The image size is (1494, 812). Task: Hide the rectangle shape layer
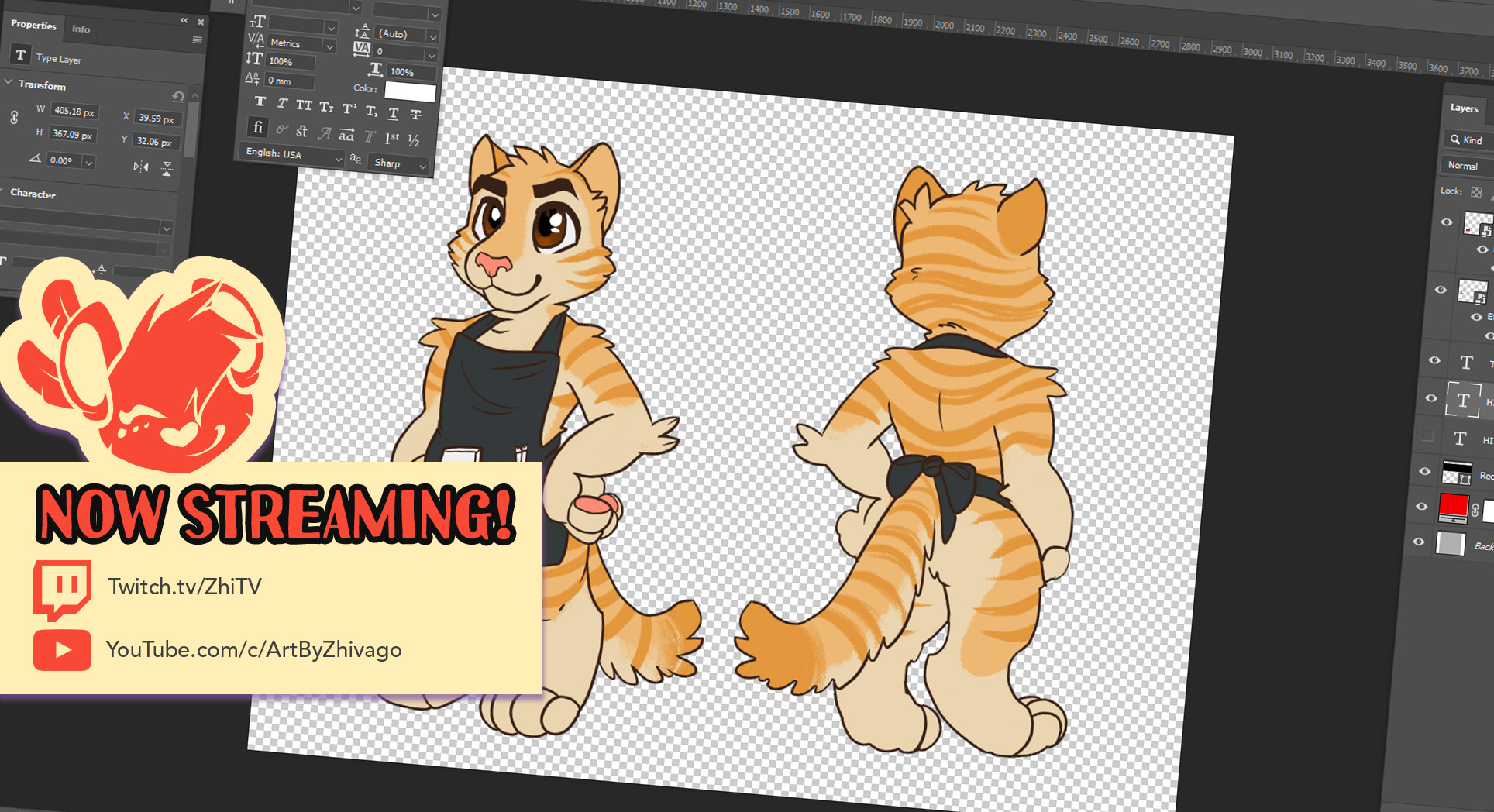1424,471
